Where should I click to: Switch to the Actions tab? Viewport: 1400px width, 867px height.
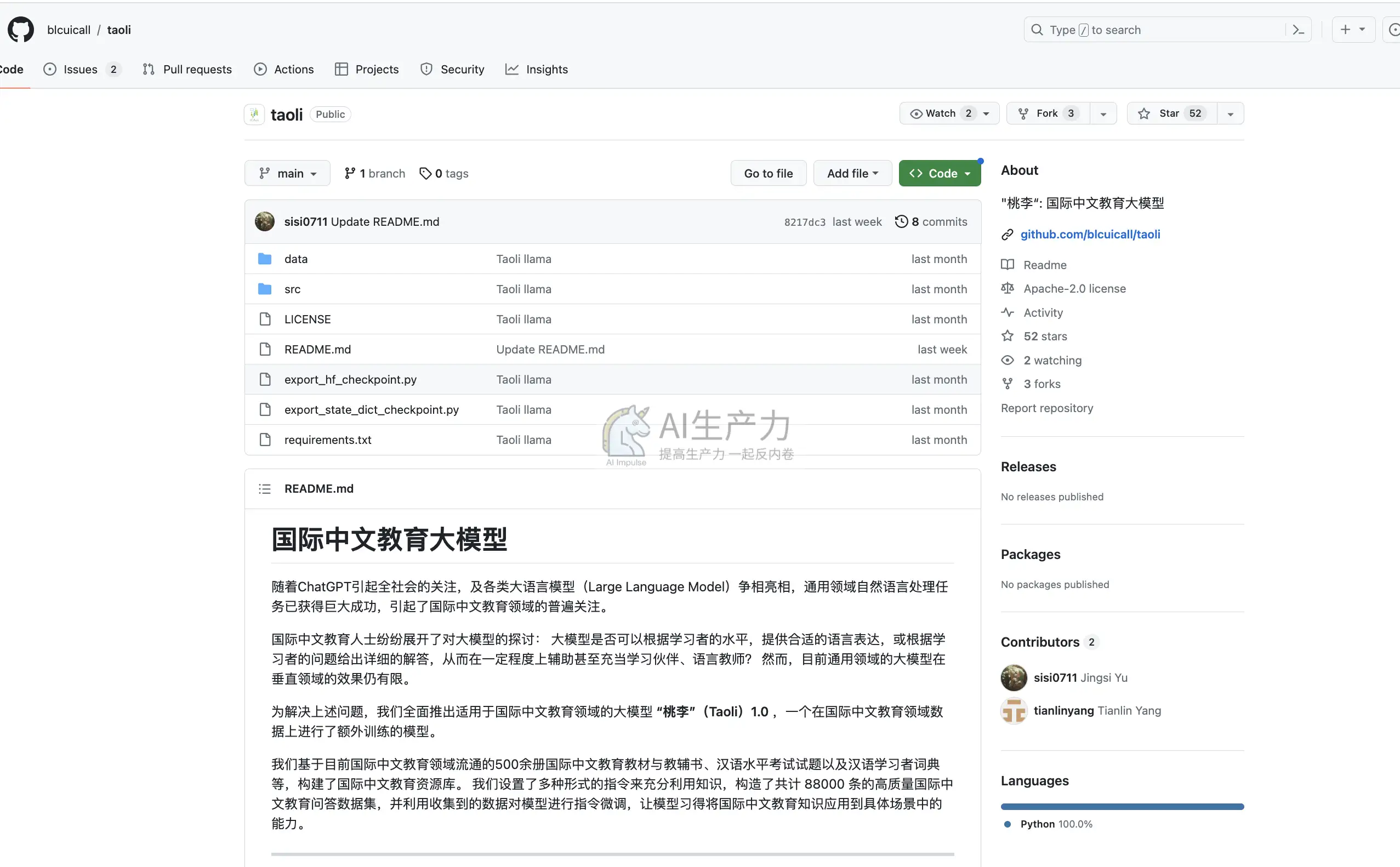[x=284, y=70]
